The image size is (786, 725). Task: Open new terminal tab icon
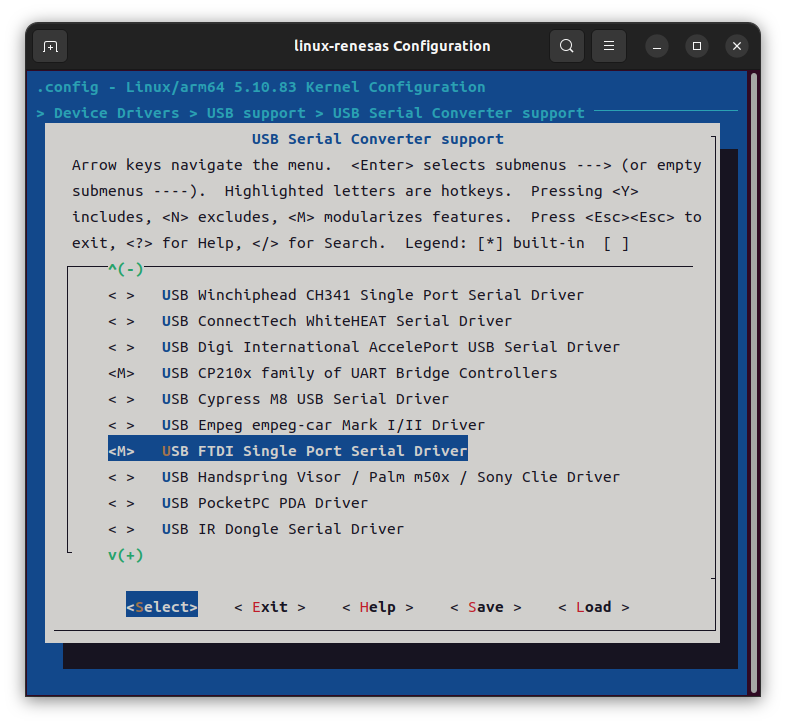point(50,46)
